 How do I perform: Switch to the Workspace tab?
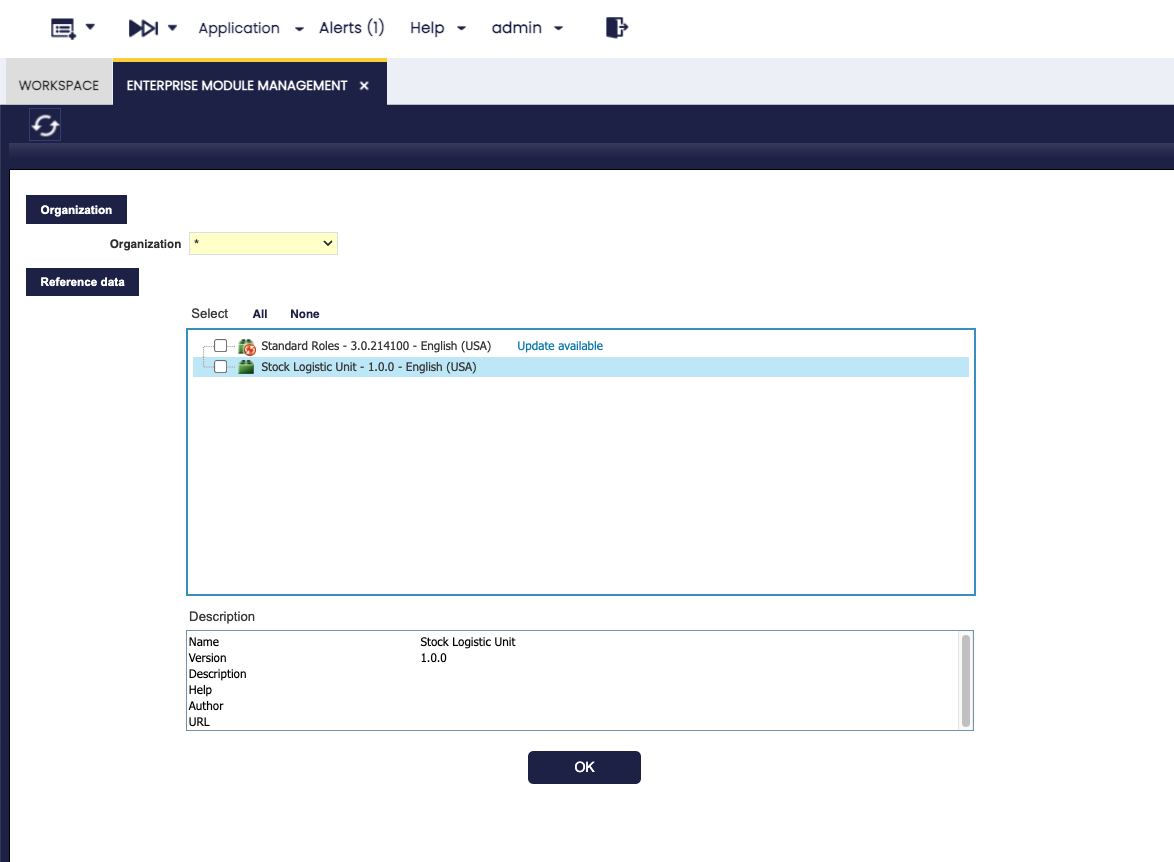[59, 86]
